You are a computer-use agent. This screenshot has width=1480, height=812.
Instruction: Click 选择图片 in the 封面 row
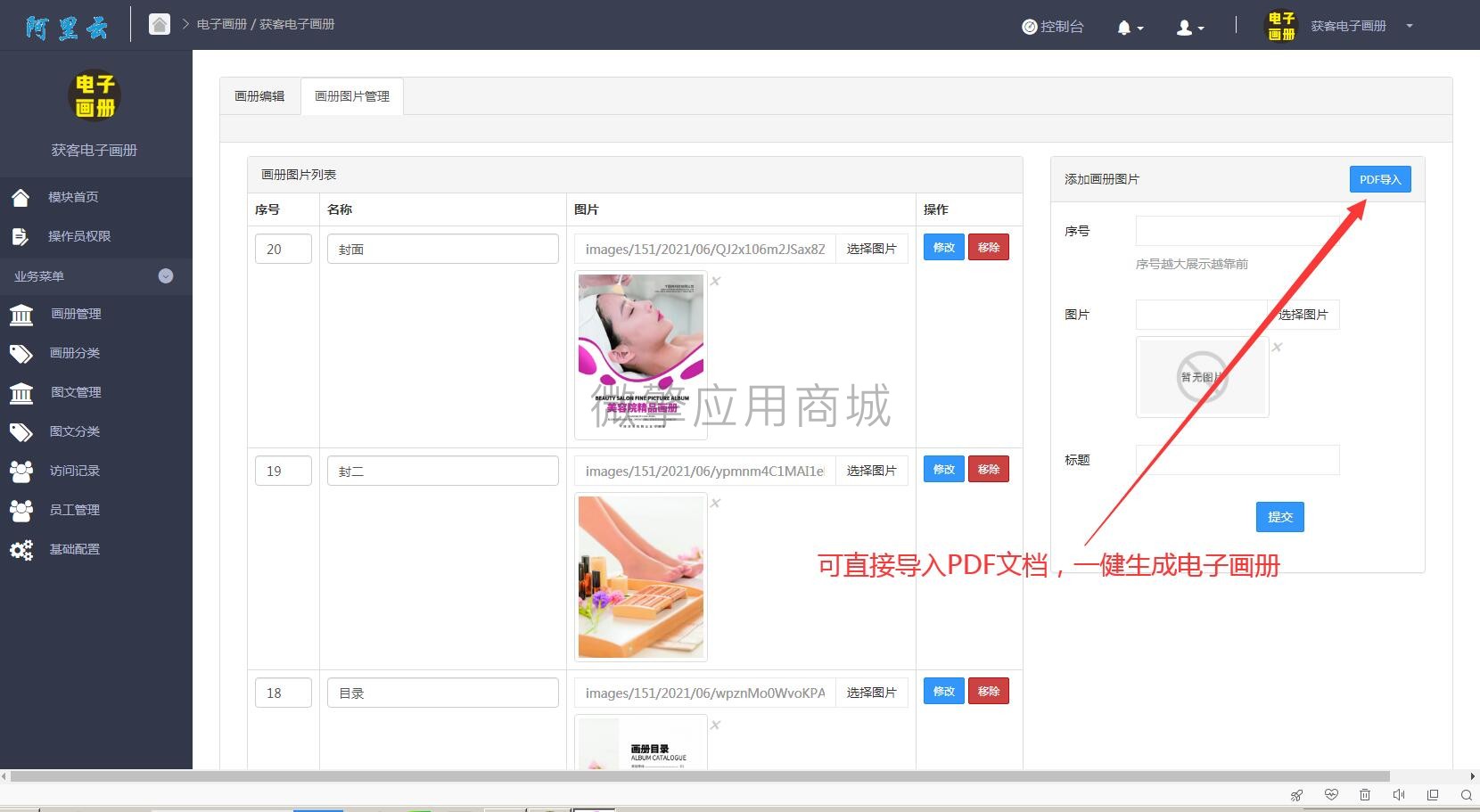pyautogui.click(x=872, y=249)
